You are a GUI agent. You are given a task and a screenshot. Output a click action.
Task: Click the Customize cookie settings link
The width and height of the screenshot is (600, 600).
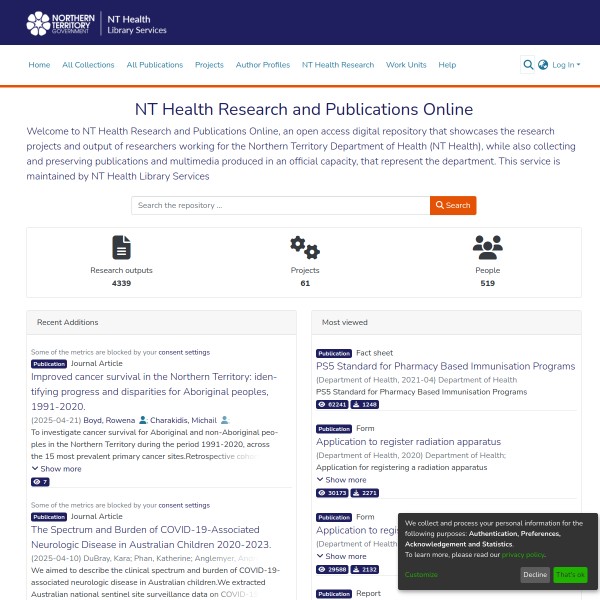click(x=421, y=575)
